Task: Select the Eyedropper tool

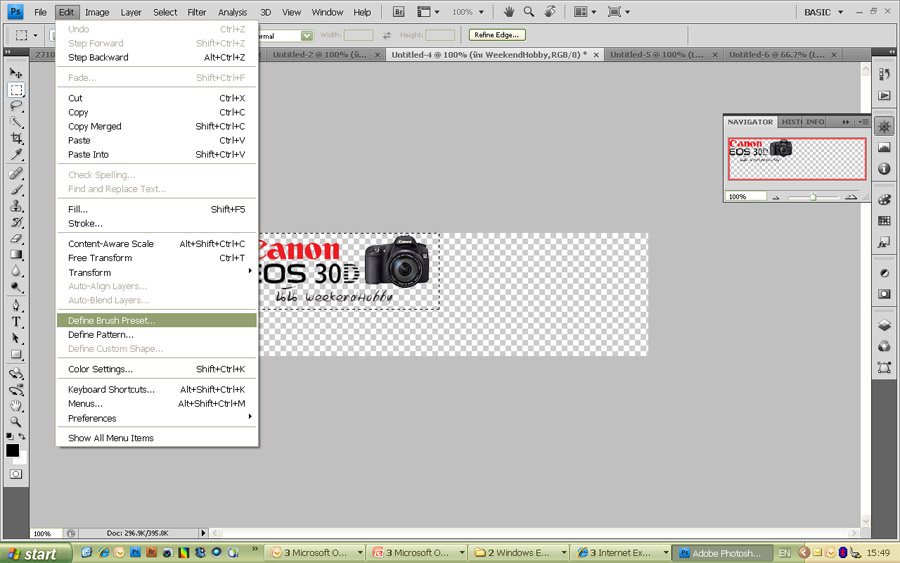Action: pyautogui.click(x=16, y=155)
